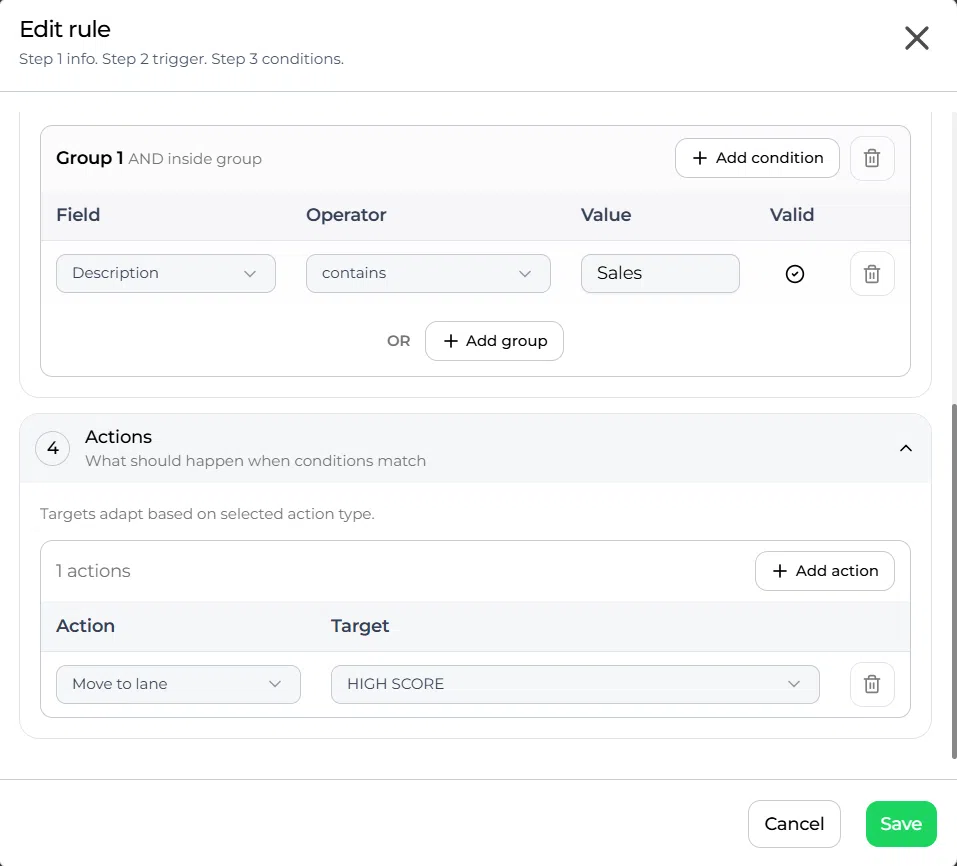Open the Description field dropdown
957x866 pixels.
point(165,273)
